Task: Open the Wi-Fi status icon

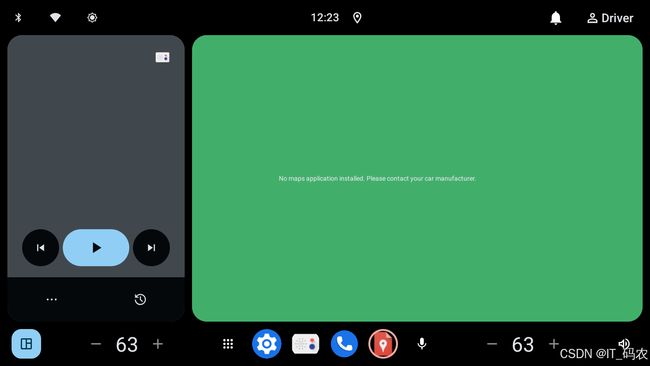Action: (x=55, y=17)
